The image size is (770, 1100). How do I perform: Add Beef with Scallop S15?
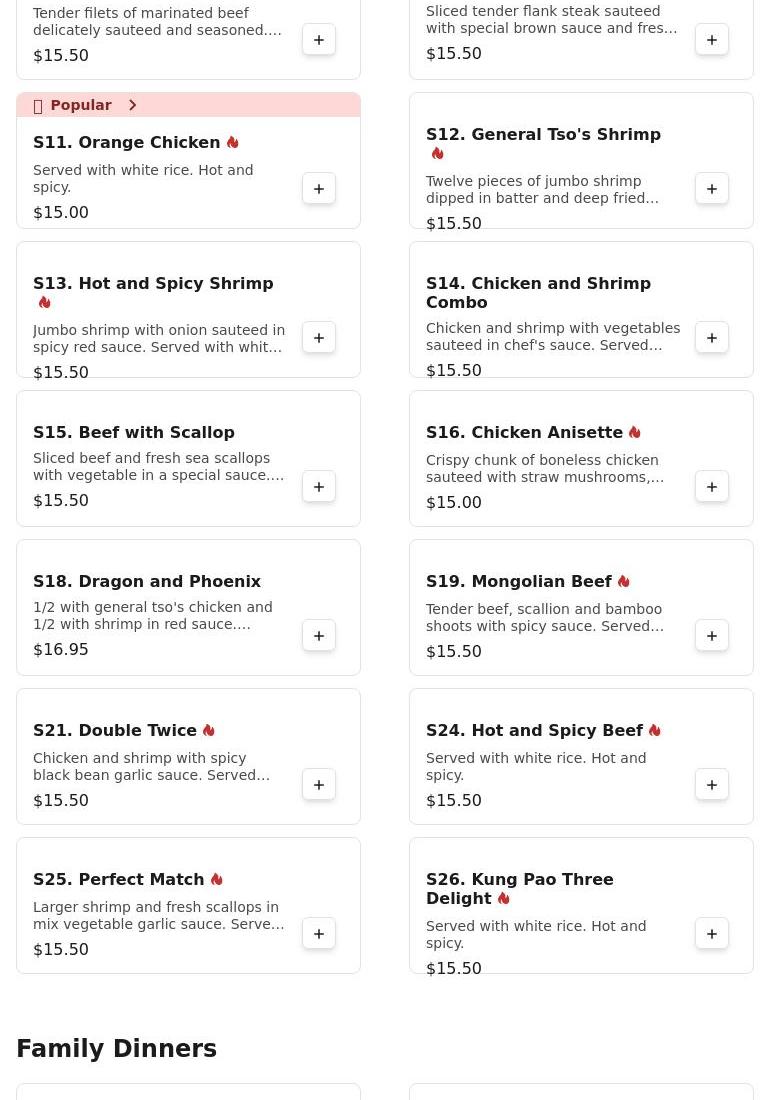318,486
